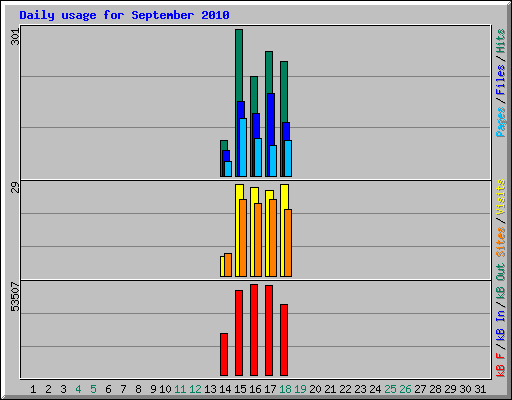Image resolution: width=512 pixels, height=400 pixels.
Task: Click day 10 on the x-axis
Action: pos(165,389)
